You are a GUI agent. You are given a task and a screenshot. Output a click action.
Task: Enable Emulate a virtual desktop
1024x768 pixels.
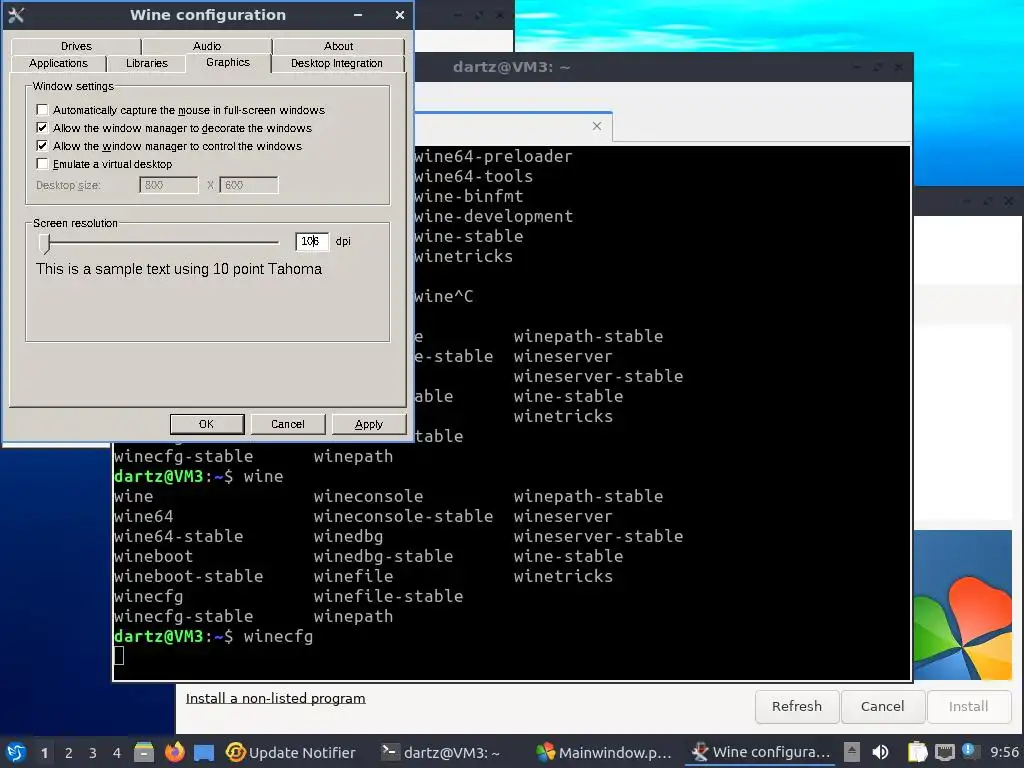click(42, 164)
